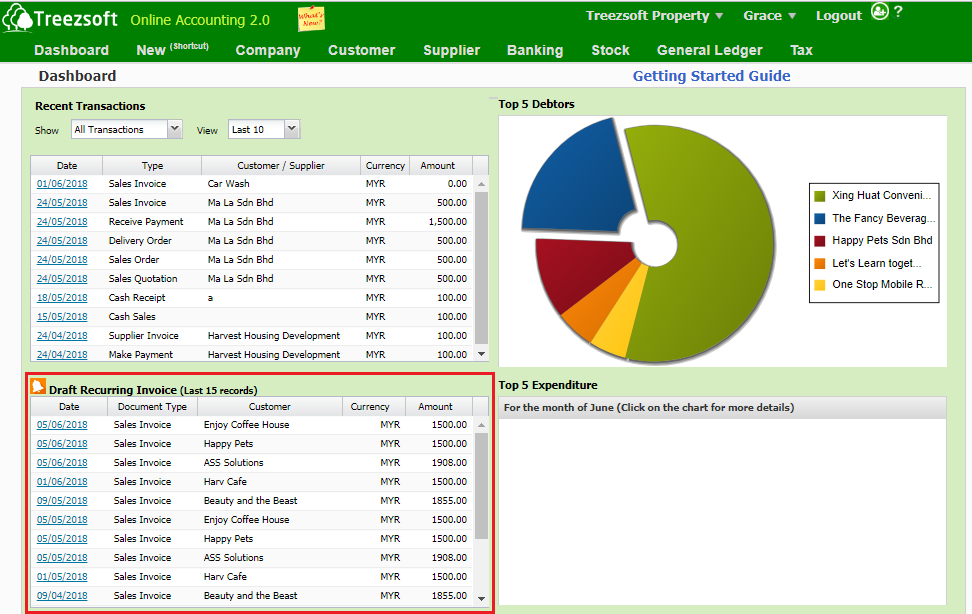The width and height of the screenshot is (972, 614).
Task: Open the "What's New" sticky note icon
Action: coord(309,17)
